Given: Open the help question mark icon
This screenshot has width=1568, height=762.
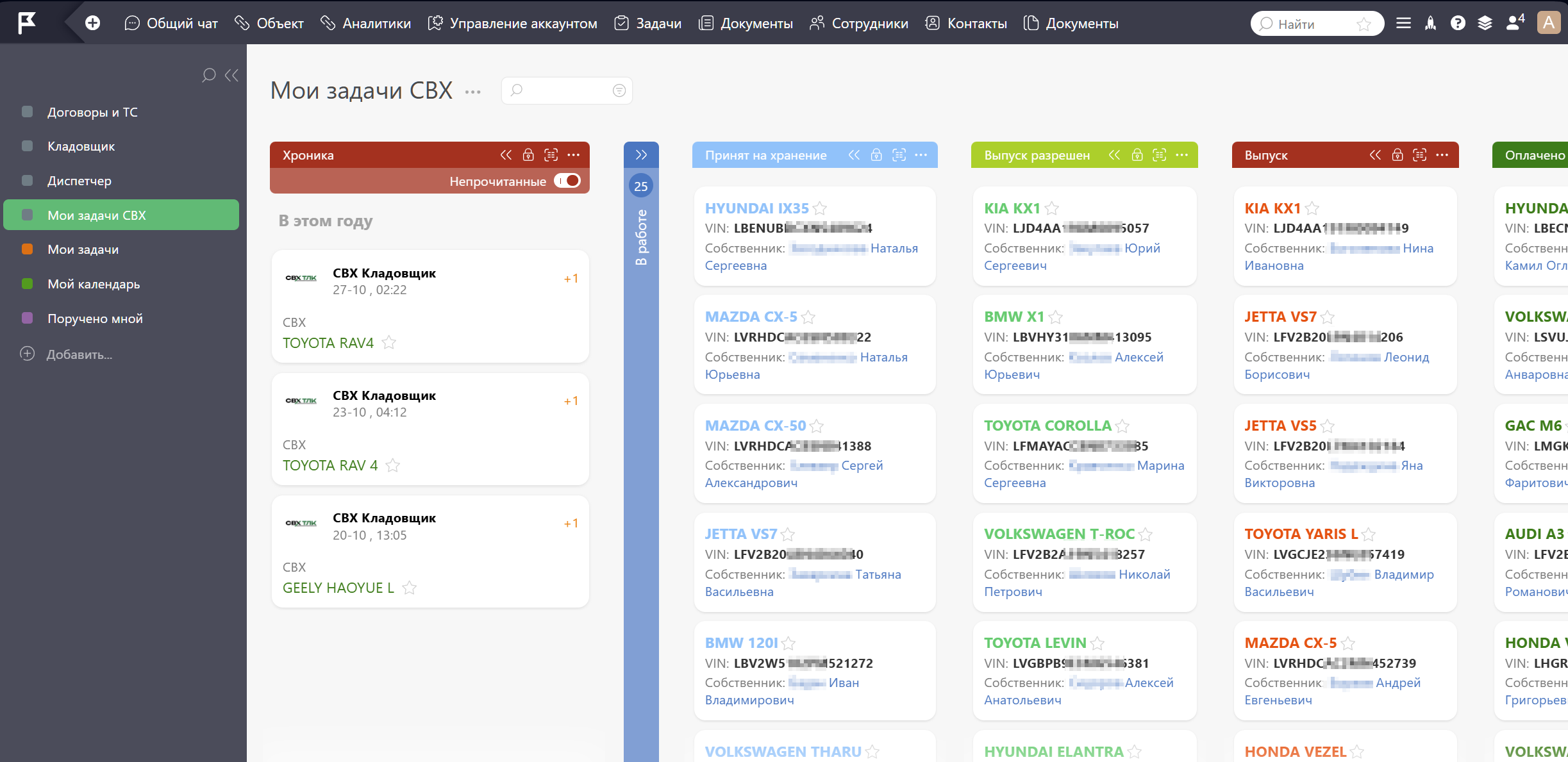Looking at the screenshot, I should (x=1458, y=23).
